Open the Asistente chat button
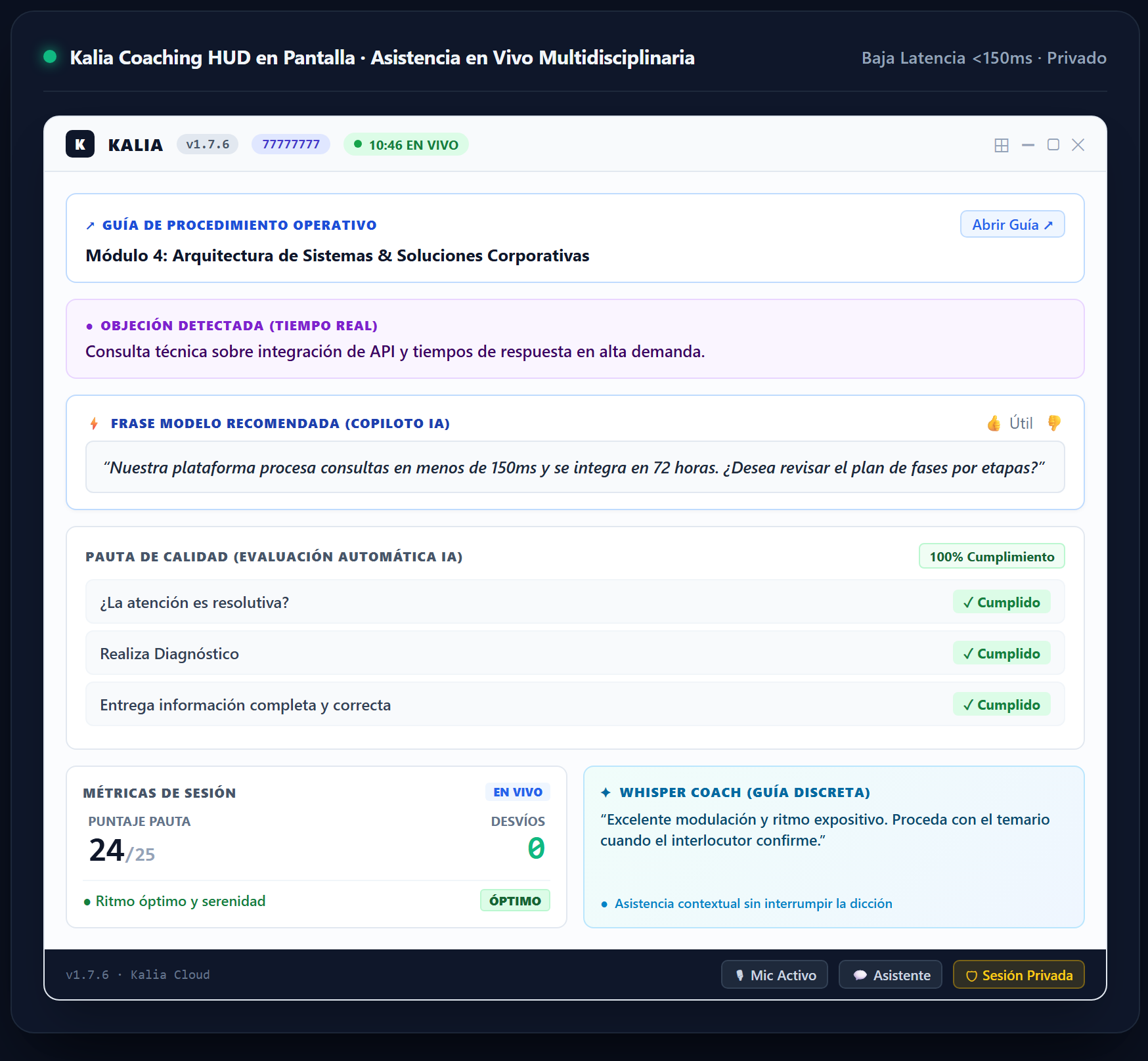Viewport: 1148px width, 1061px height. [891, 975]
